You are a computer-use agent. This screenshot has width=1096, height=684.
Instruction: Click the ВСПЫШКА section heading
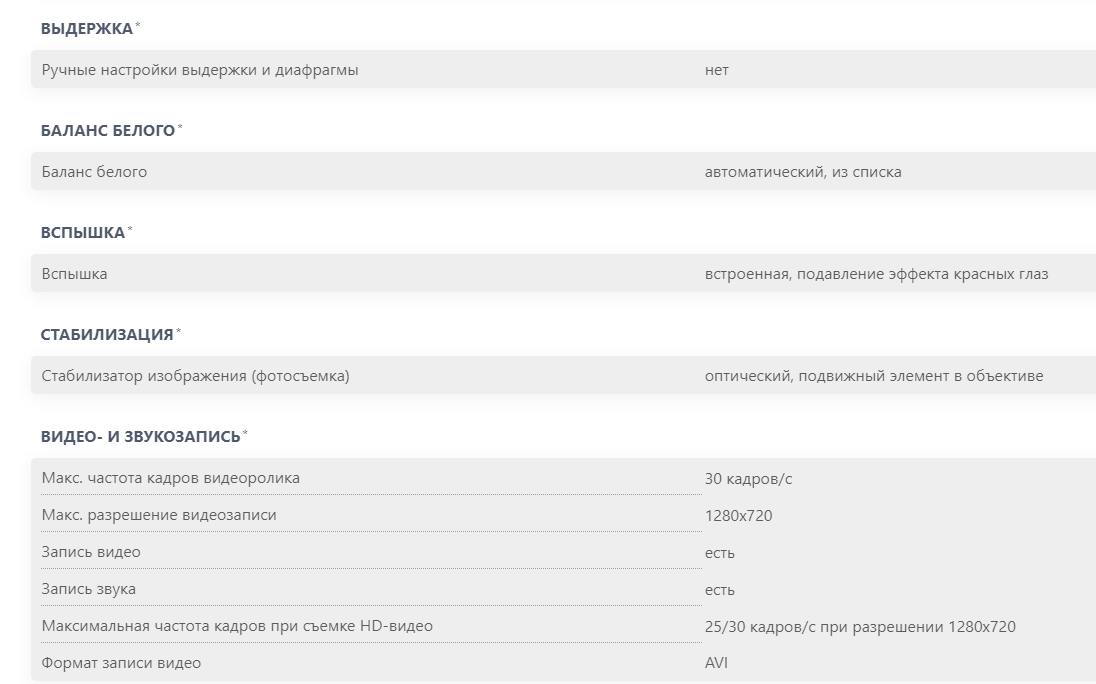(x=83, y=233)
